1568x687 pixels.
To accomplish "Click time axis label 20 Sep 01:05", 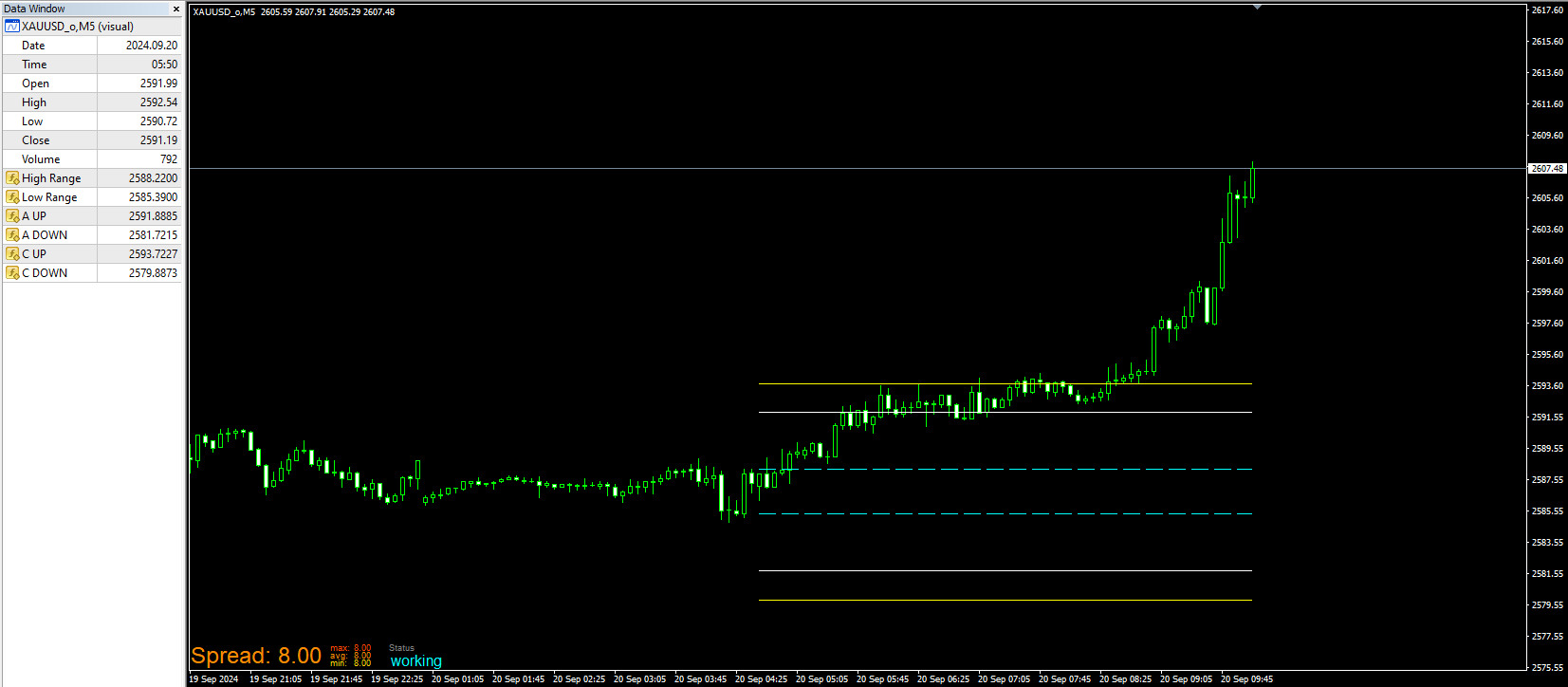I will coord(458,679).
